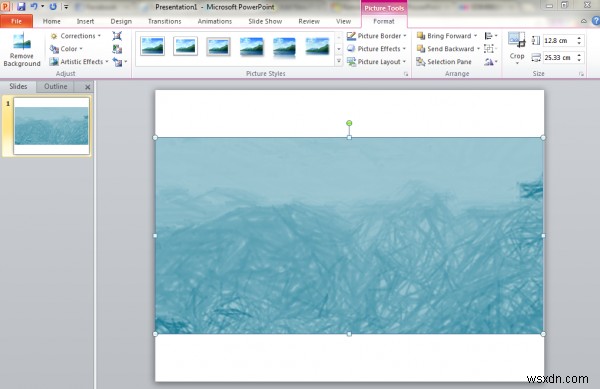Select the Picture Tools Format tab

pyautogui.click(x=384, y=21)
